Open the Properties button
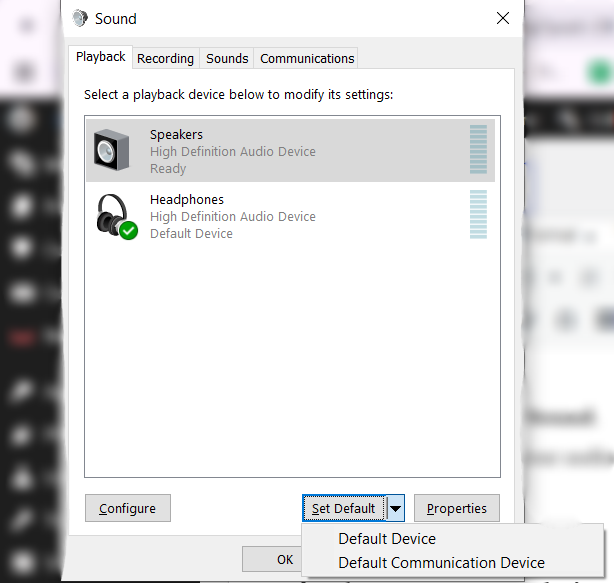Screen dimensions: 614x583 coord(457,508)
